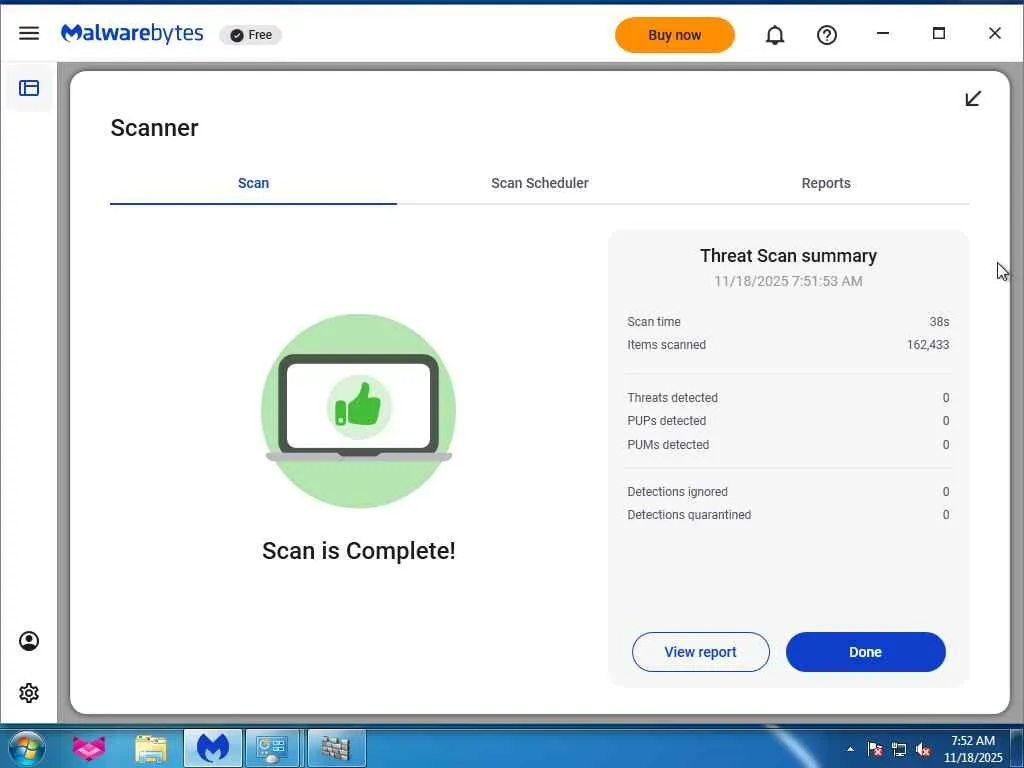The width and height of the screenshot is (1024, 768).
Task: Open the hamburger menu
Action: [29, 33]
